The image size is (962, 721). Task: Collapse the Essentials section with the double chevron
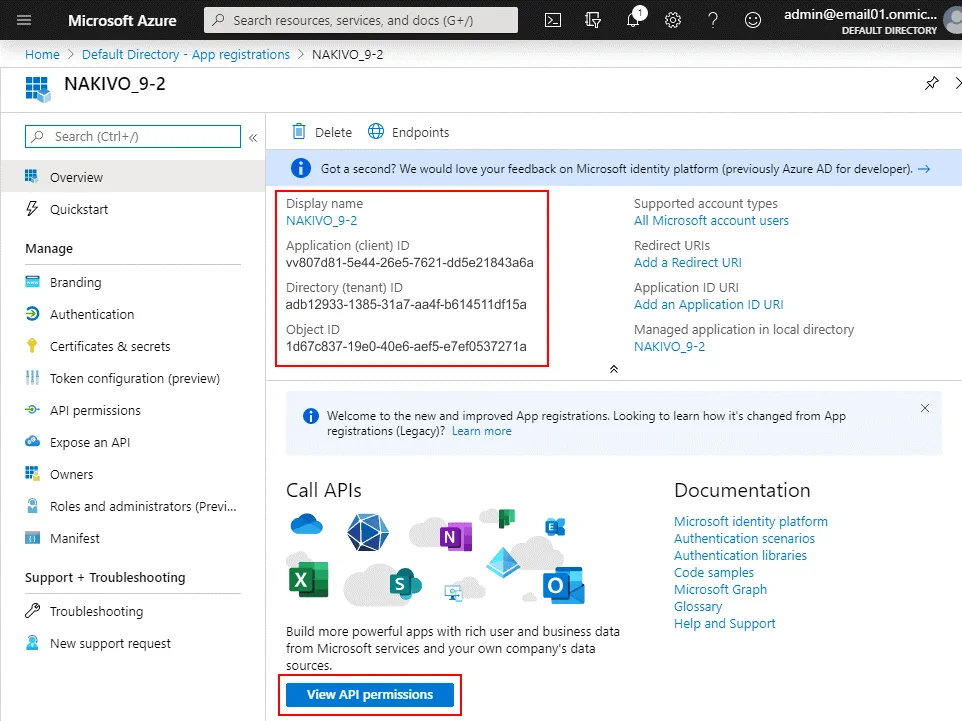click(x=612, y=368)
